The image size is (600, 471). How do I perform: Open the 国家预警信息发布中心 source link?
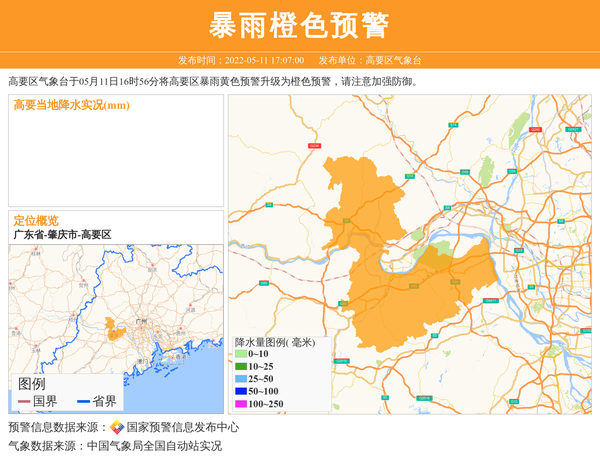click(183, 427)
